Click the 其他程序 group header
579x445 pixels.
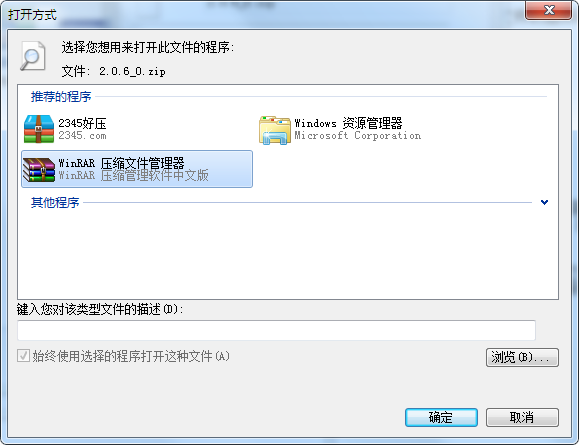(x=55, y=202)
